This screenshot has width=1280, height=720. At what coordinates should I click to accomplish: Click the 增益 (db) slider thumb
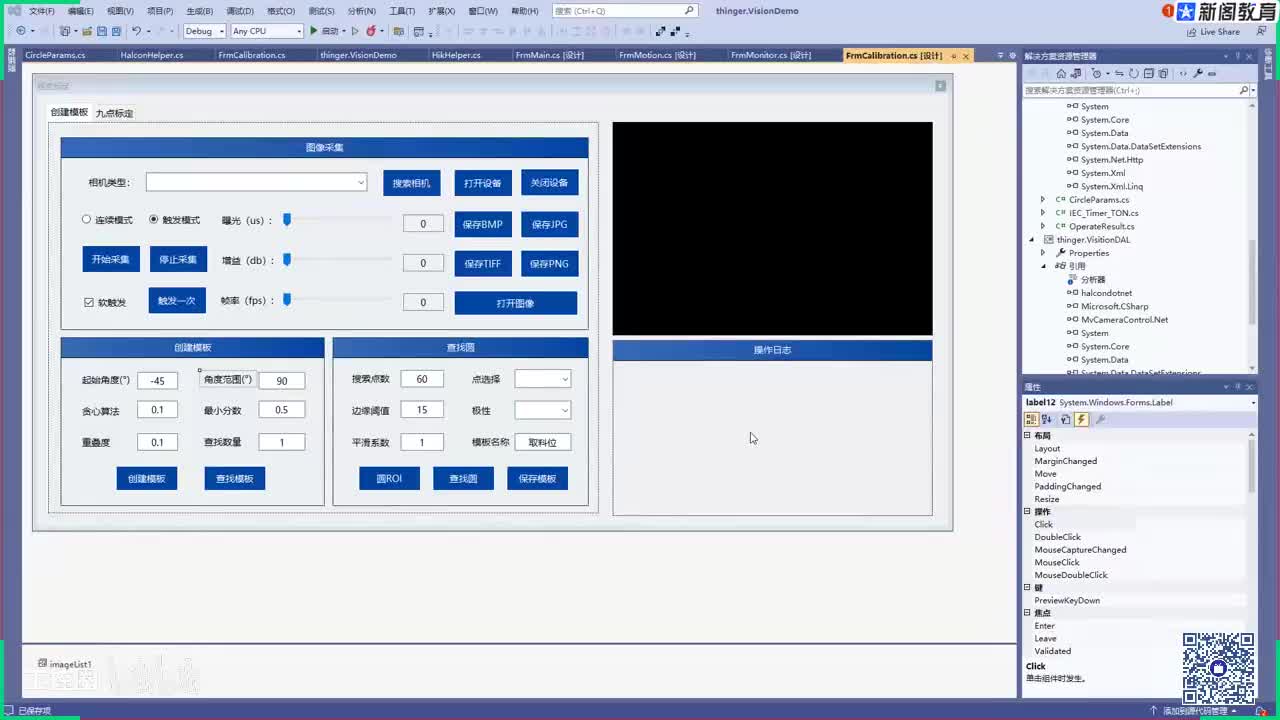point(287,259)
